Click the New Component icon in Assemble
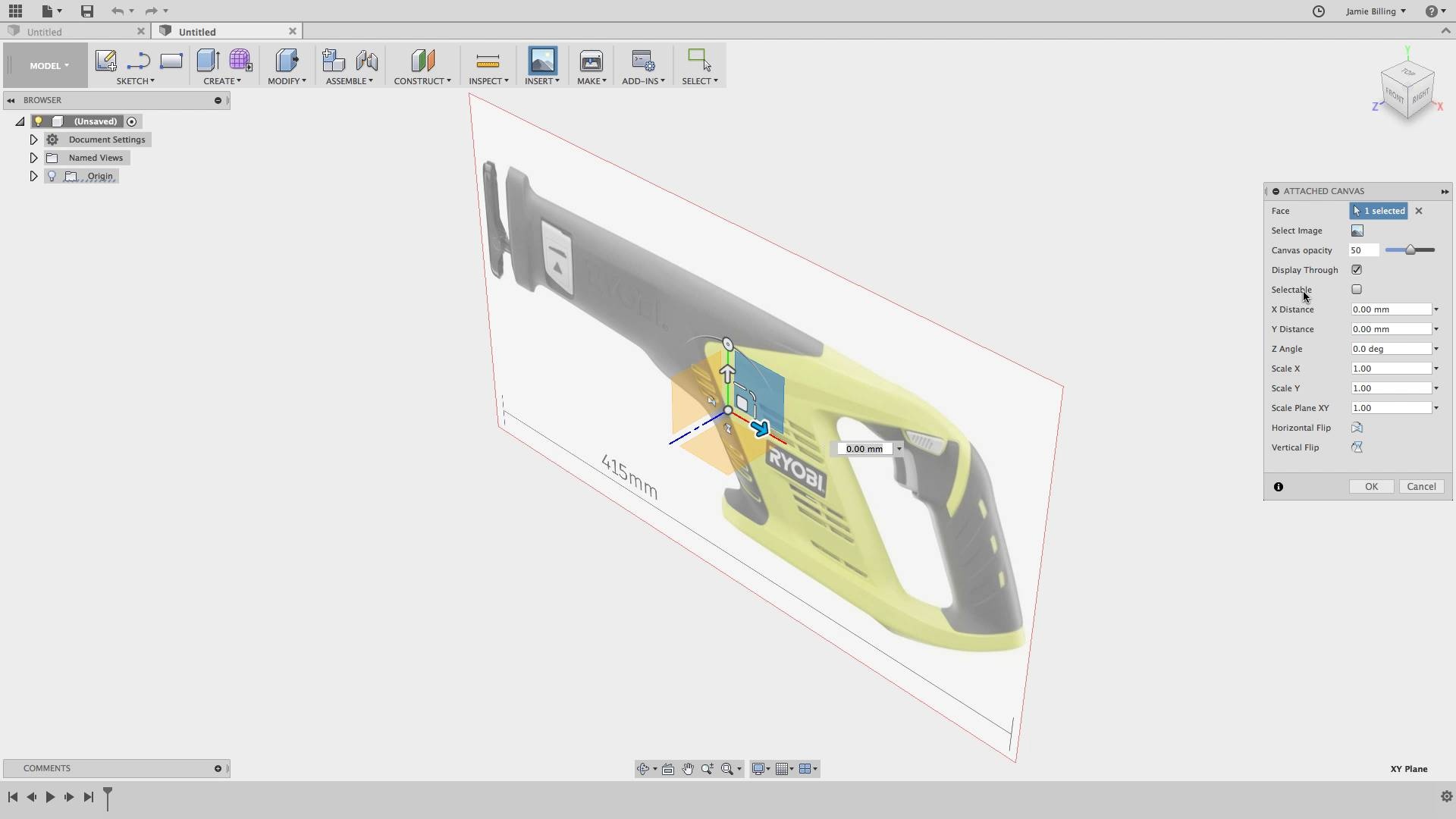 point(332,61)
